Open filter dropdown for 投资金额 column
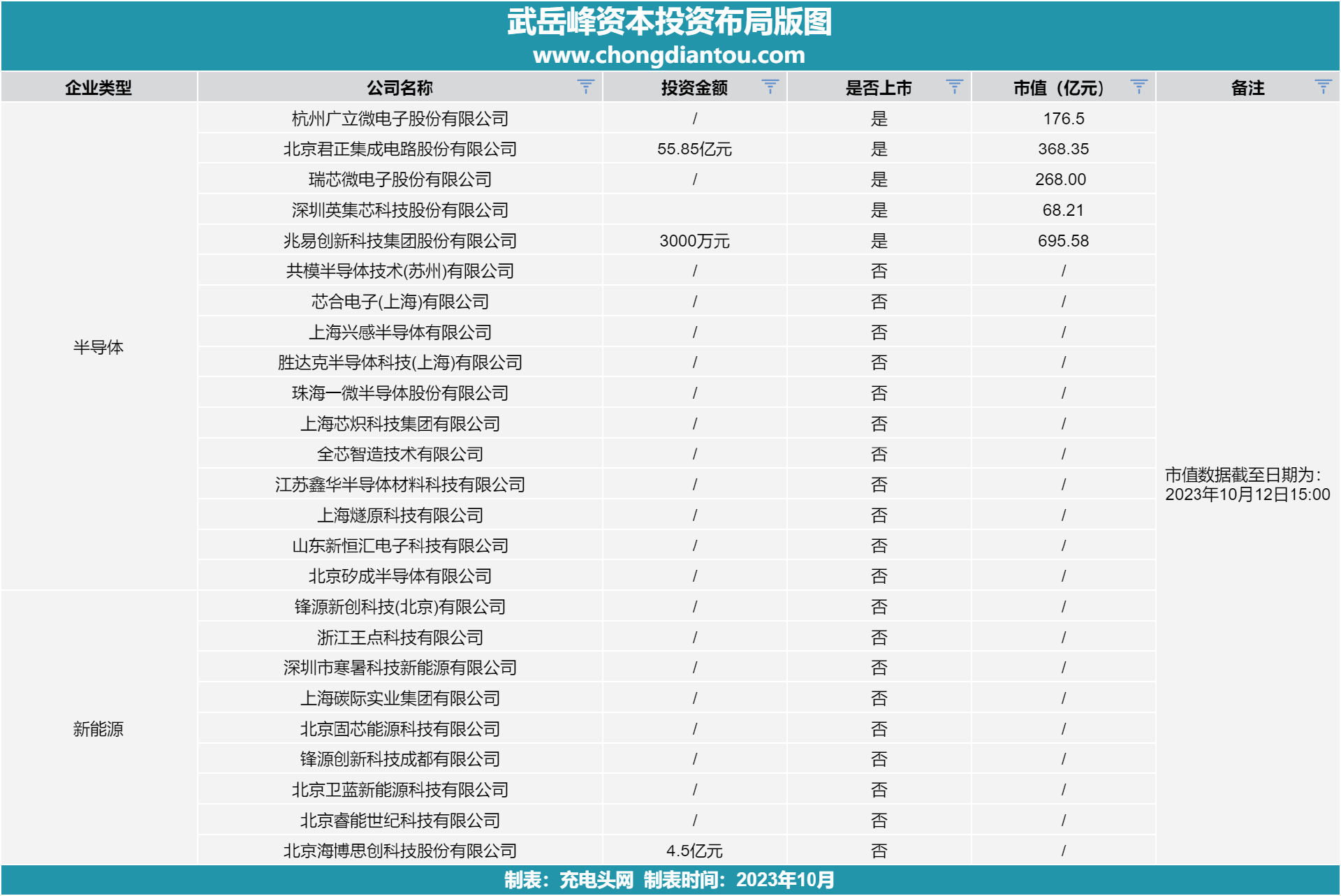1341x896 pixels. [770, 87]
